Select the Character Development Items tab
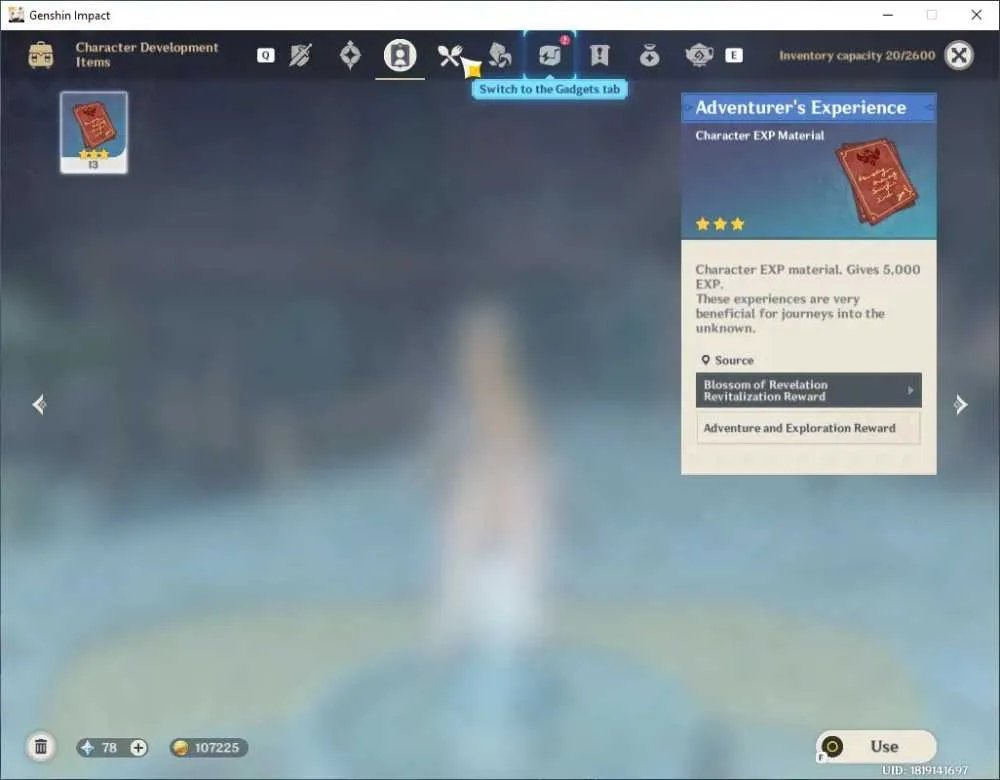 tap(400, 55)
